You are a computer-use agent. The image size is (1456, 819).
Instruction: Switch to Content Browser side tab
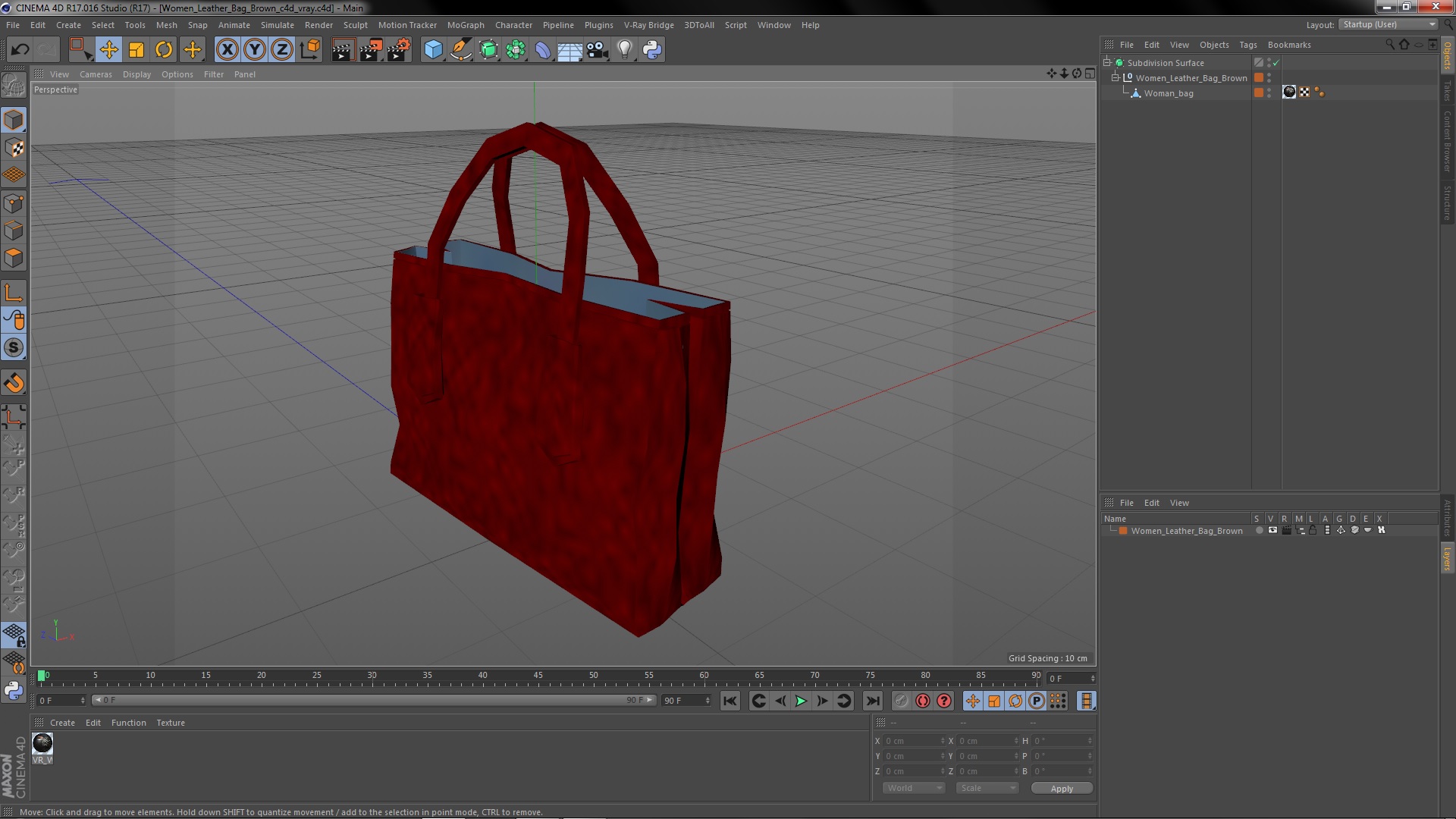[1448, 141]
